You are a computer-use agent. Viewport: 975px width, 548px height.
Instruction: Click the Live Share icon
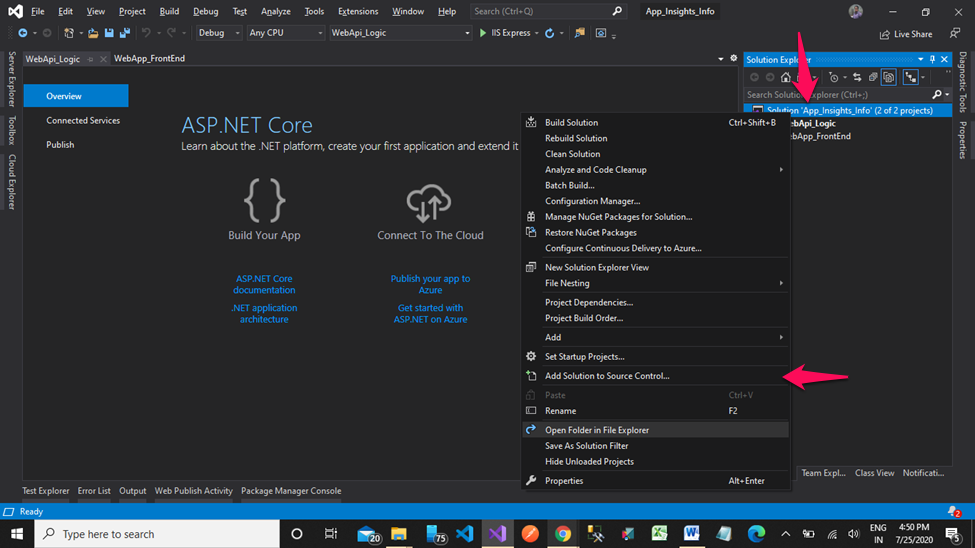coord(885,34)
